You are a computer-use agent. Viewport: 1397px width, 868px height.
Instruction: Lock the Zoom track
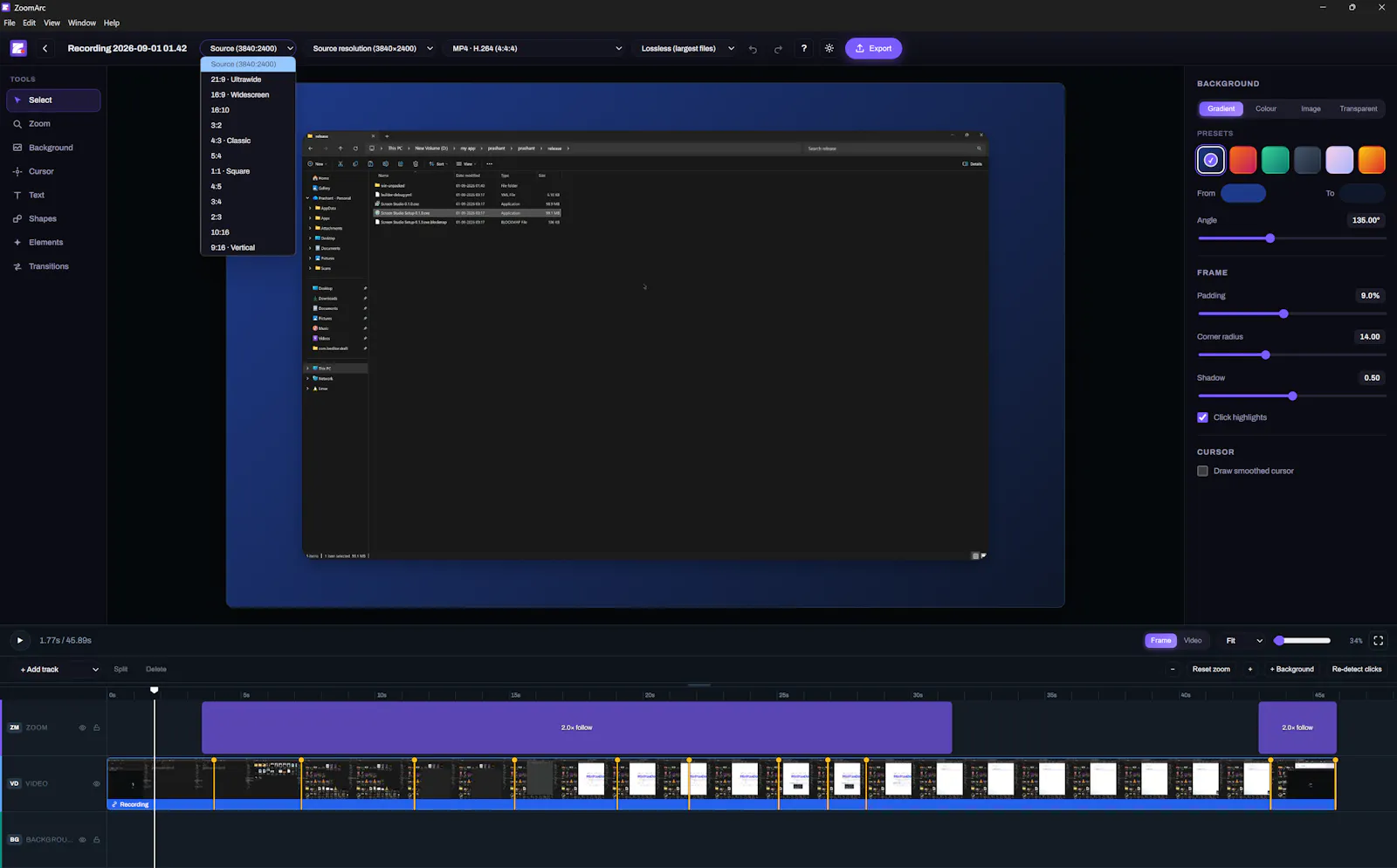(x=97, y=727)
